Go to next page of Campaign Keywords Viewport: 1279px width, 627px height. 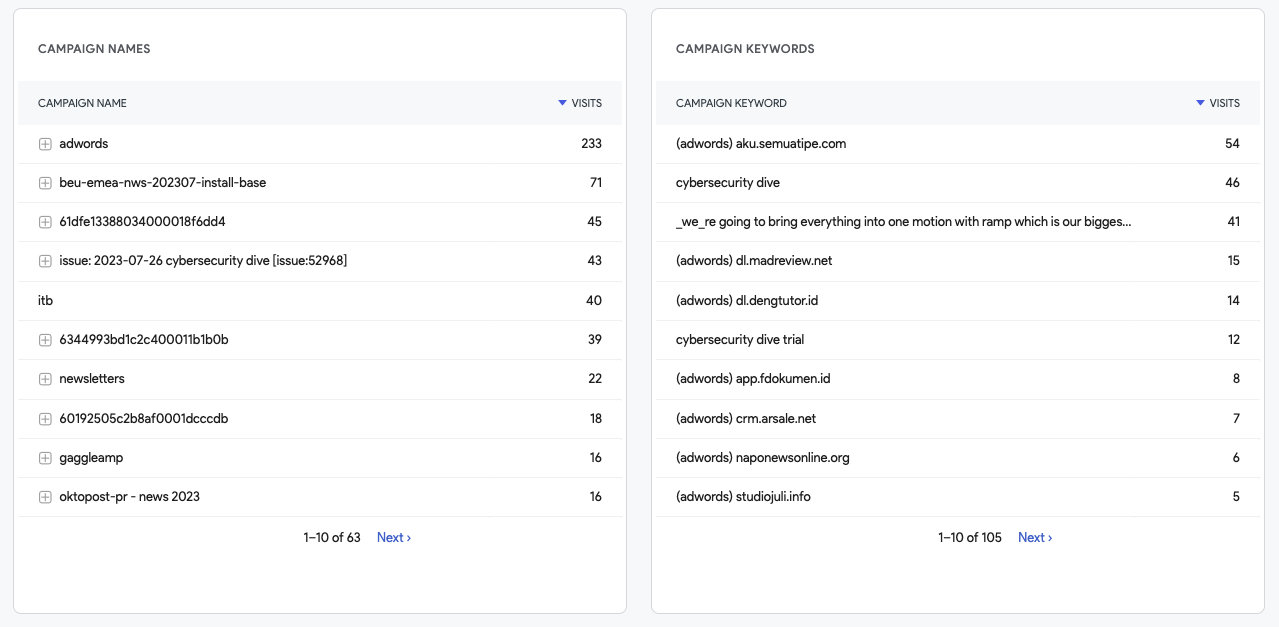pyautogui.click(x=1035, y=538)
